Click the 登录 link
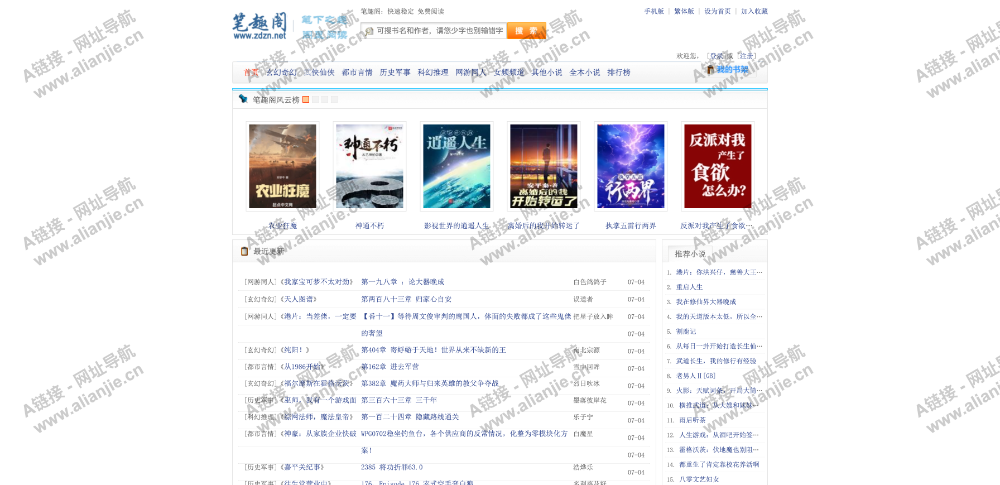The width and height of the screenshot is (1000, 485). click(718, 56)
